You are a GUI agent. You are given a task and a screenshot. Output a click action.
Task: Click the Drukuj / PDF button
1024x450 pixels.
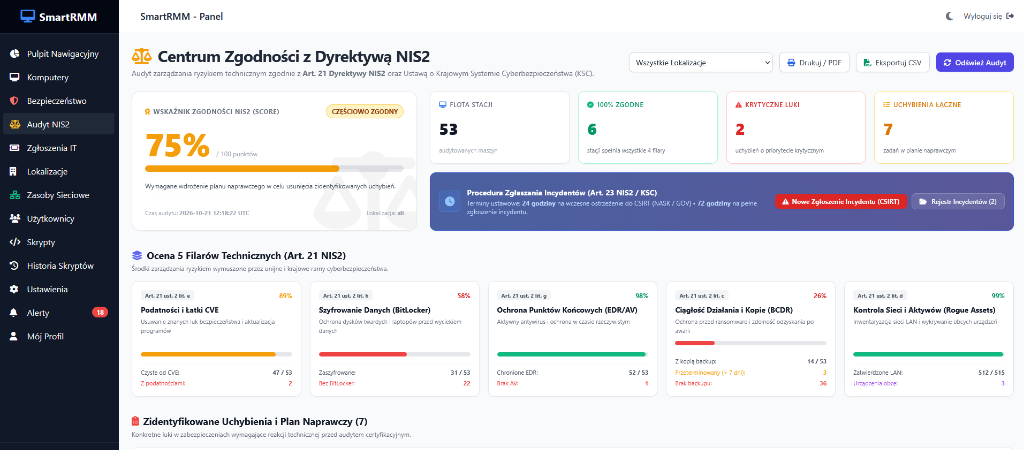point(814,63)
